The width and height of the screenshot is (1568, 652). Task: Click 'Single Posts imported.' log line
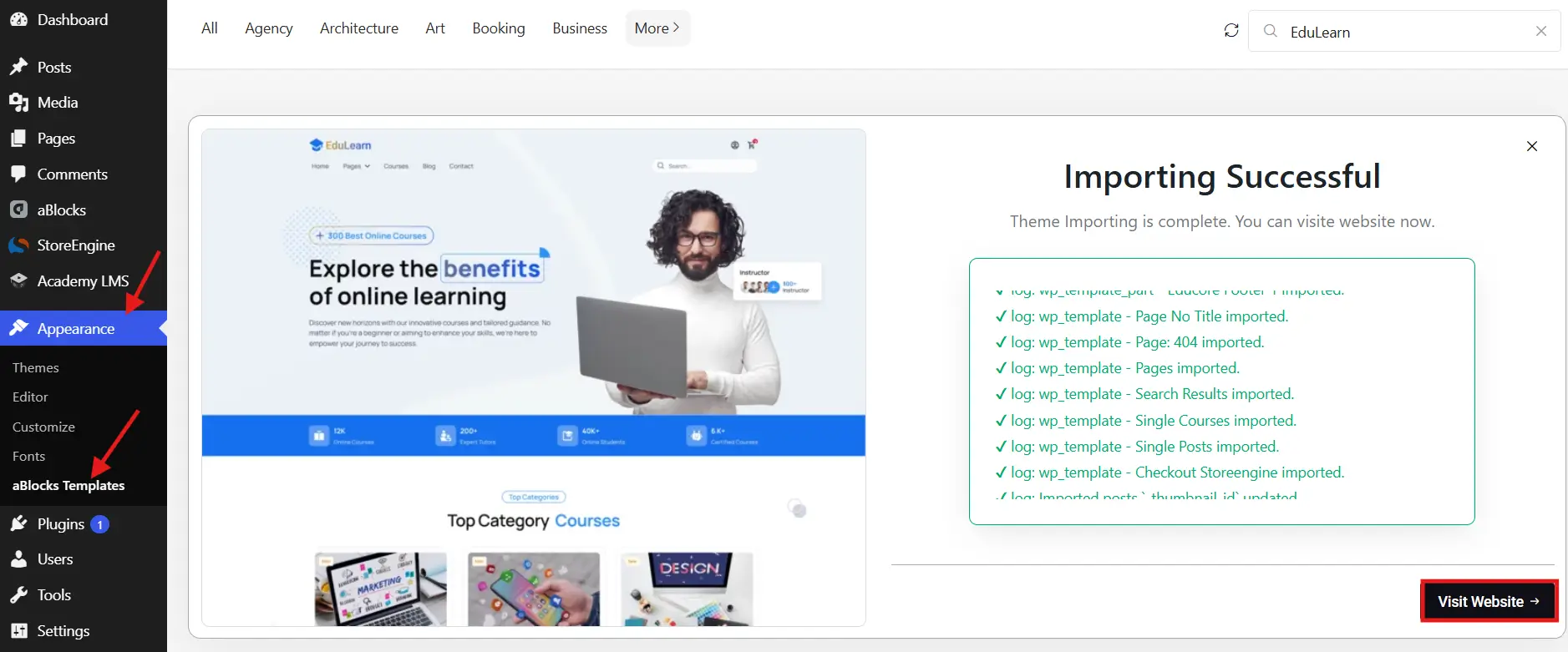click(x=1136, y=447)
